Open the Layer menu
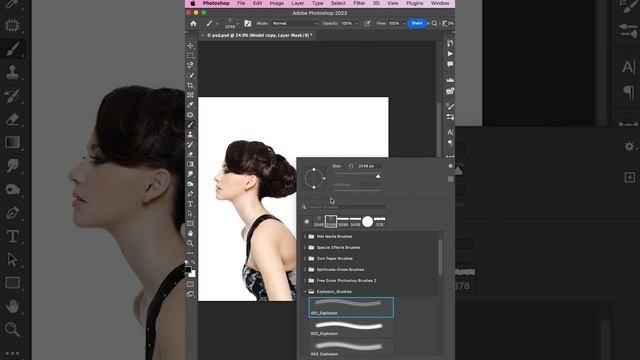640x360 pixels. [x=298, y=3]
